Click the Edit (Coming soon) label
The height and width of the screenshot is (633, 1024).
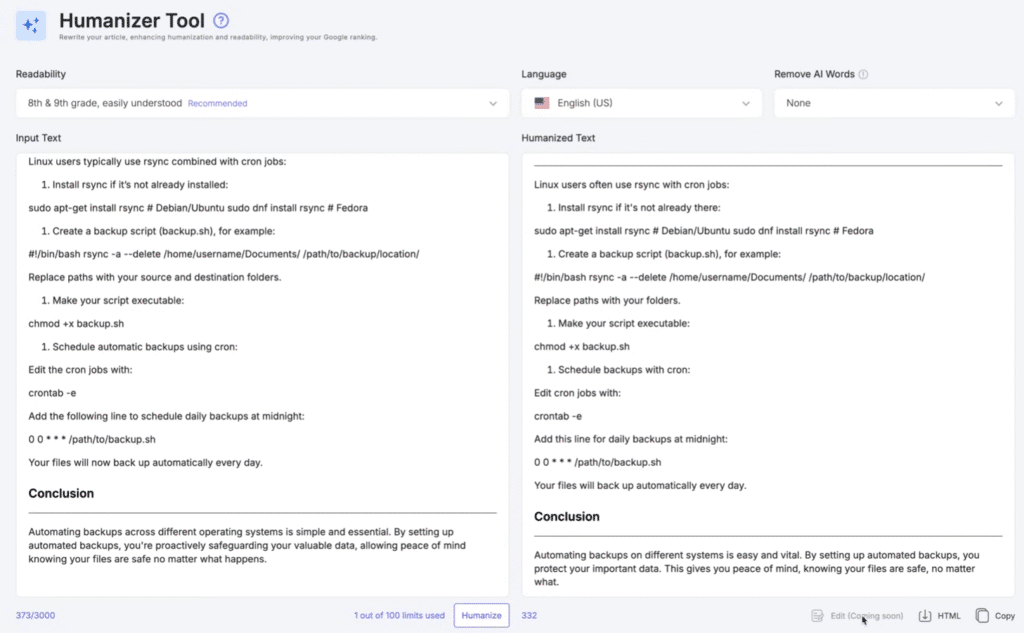pos(867,615)
